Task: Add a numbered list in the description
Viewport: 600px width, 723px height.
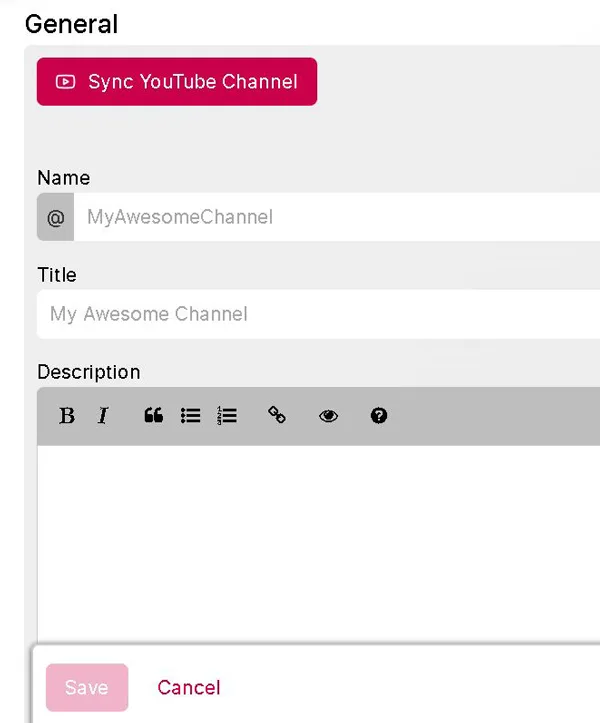Action: (x=227, y=416)
